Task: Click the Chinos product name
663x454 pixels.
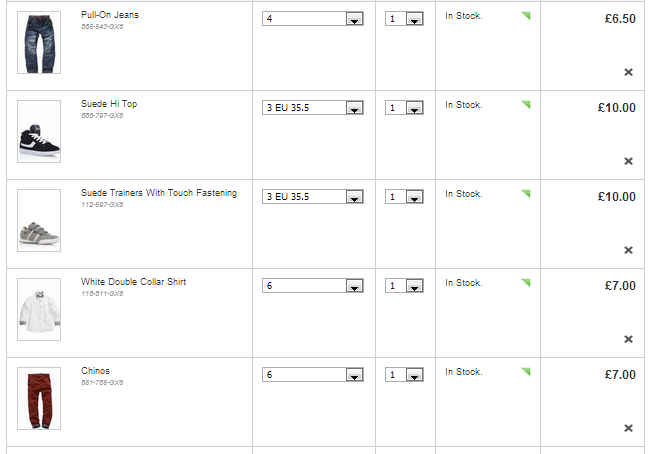Action: (96, 371)
